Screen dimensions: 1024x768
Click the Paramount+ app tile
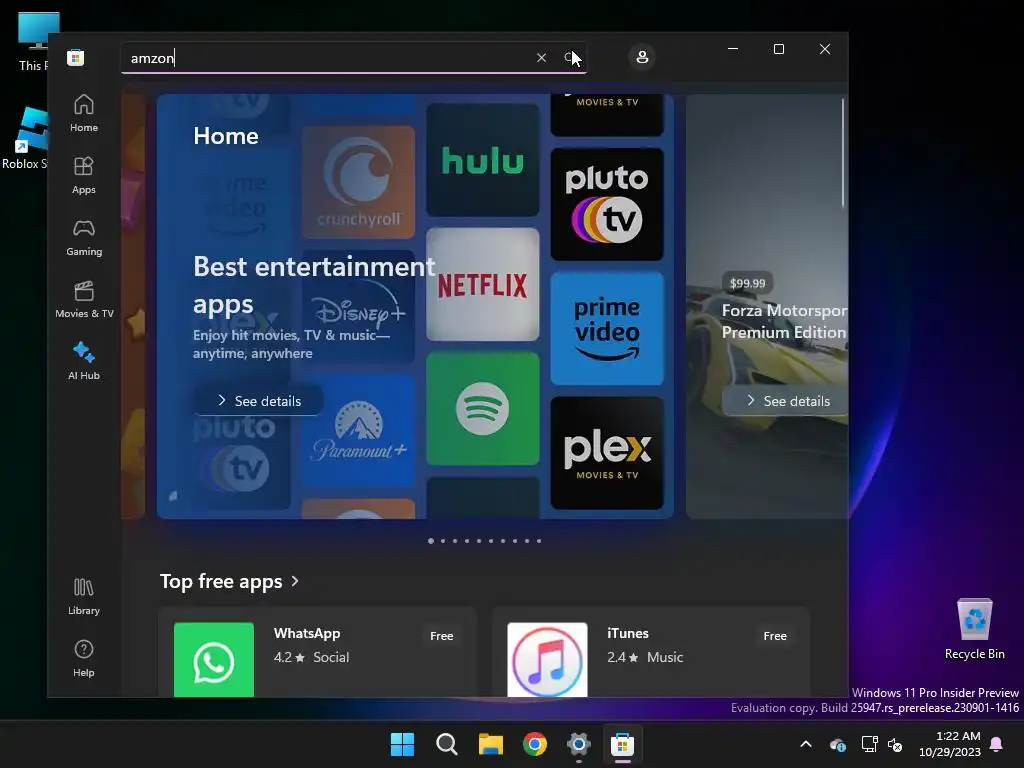click(x=359, y=431)
